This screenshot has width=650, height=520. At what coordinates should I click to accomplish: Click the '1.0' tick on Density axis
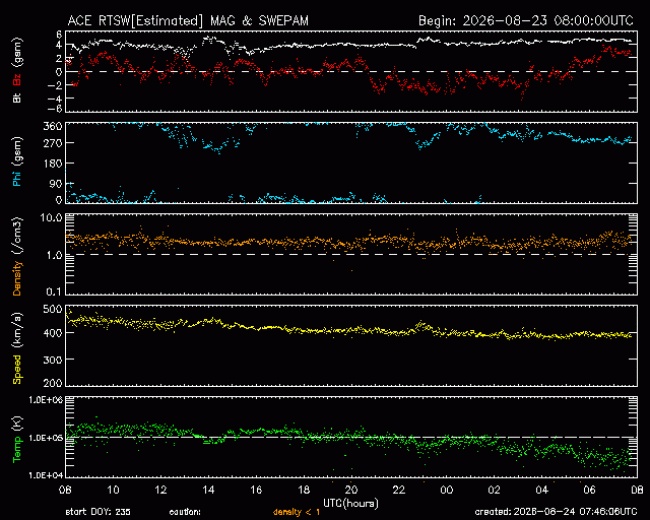tap(54, 255)
